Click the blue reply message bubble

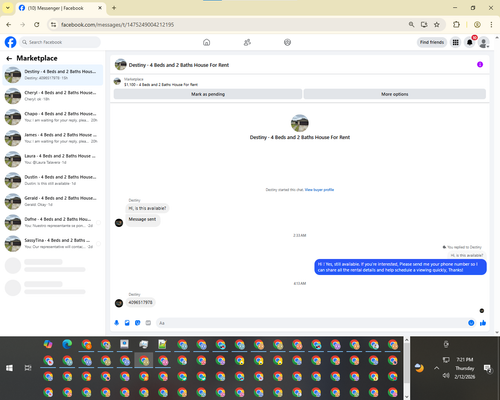tap(400, 267)
